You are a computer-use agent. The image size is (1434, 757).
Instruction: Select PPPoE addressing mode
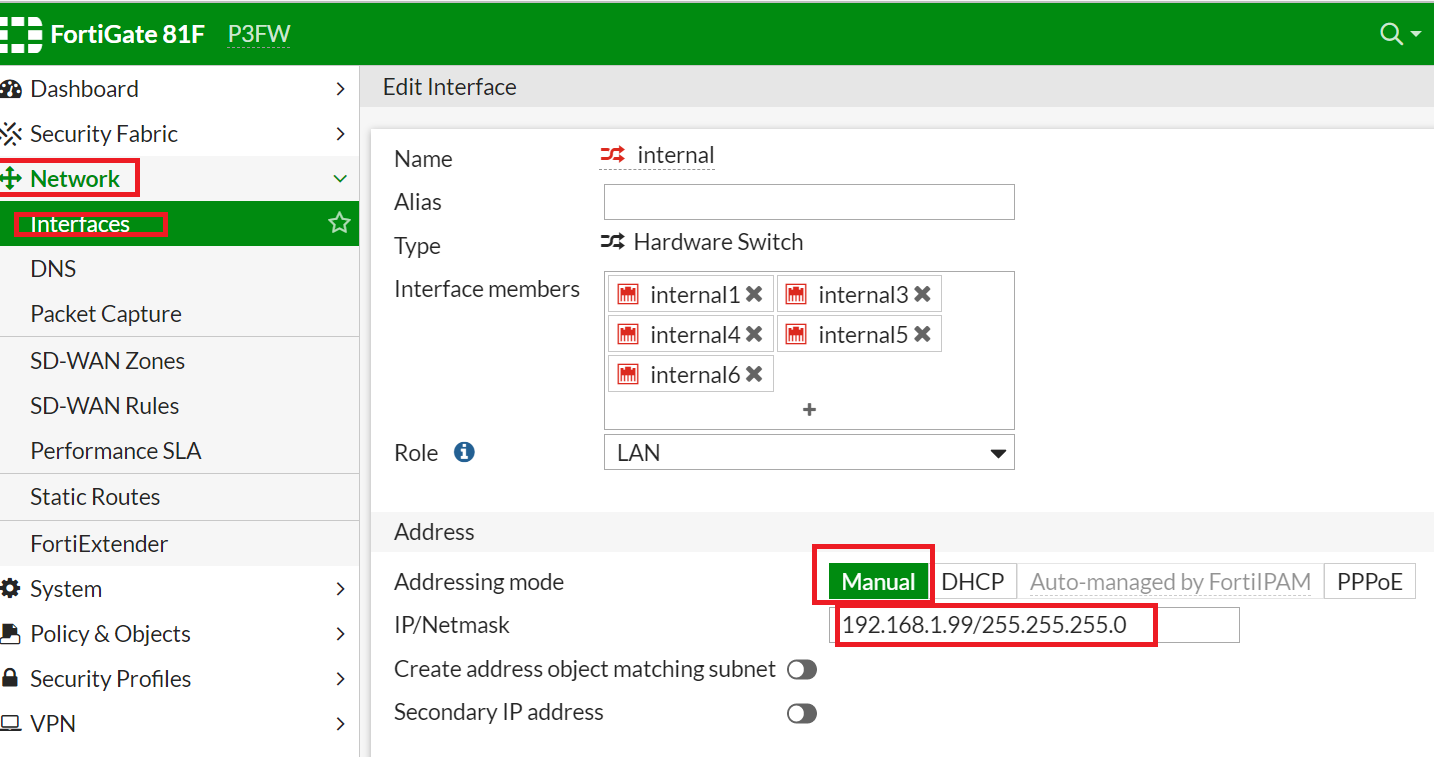tap(1370, 581)
